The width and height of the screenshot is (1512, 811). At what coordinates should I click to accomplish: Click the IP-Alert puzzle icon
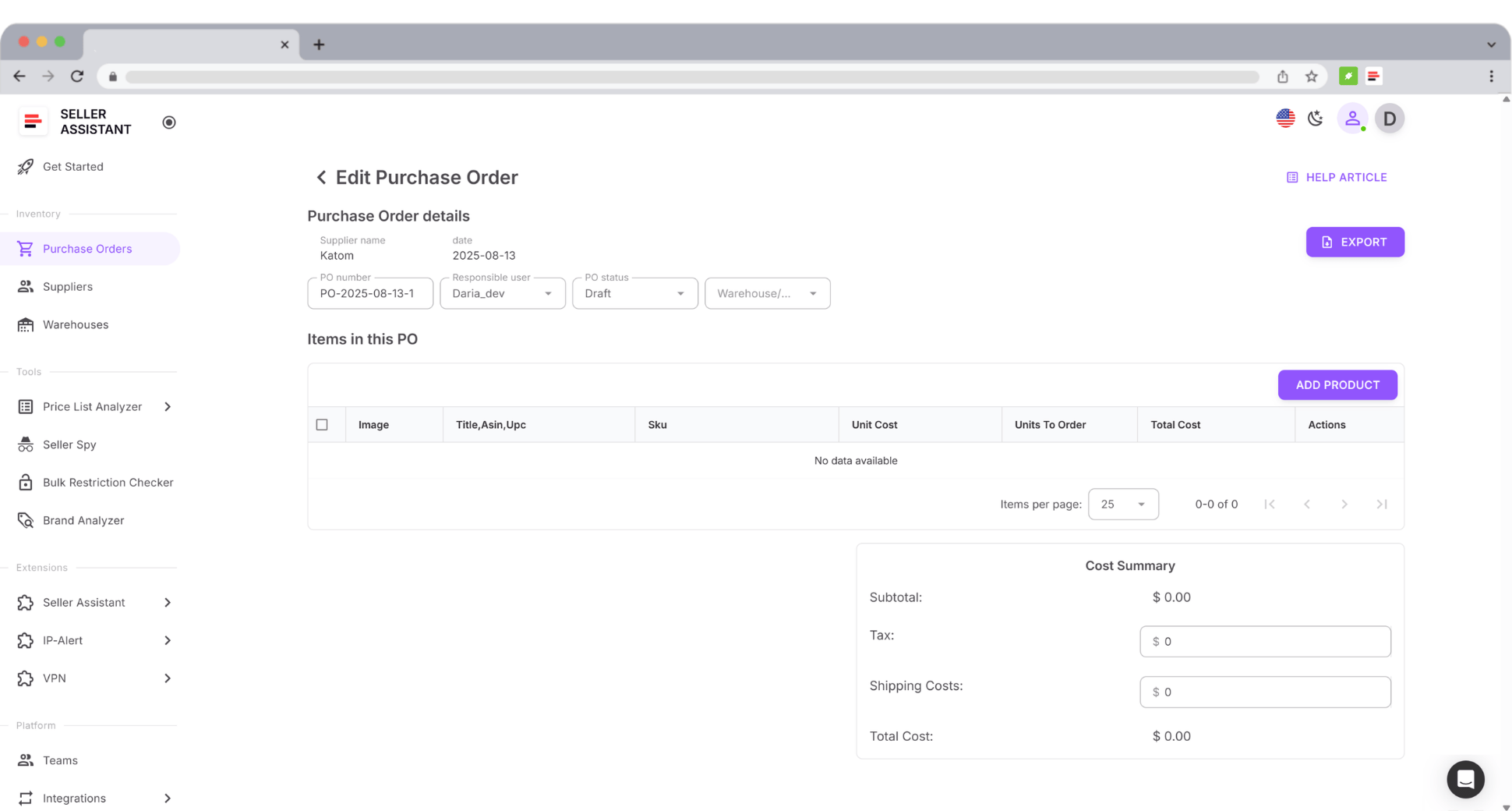pyautogui.click(x=26, y=640)
